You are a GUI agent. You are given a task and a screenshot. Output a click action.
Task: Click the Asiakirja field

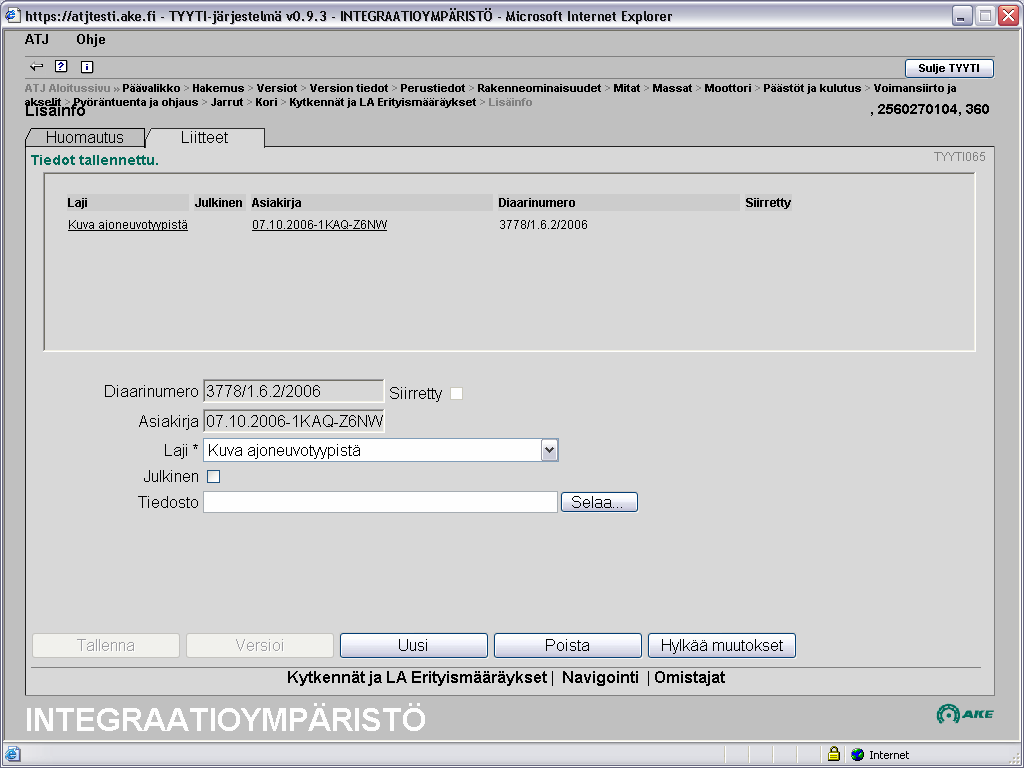294,421
